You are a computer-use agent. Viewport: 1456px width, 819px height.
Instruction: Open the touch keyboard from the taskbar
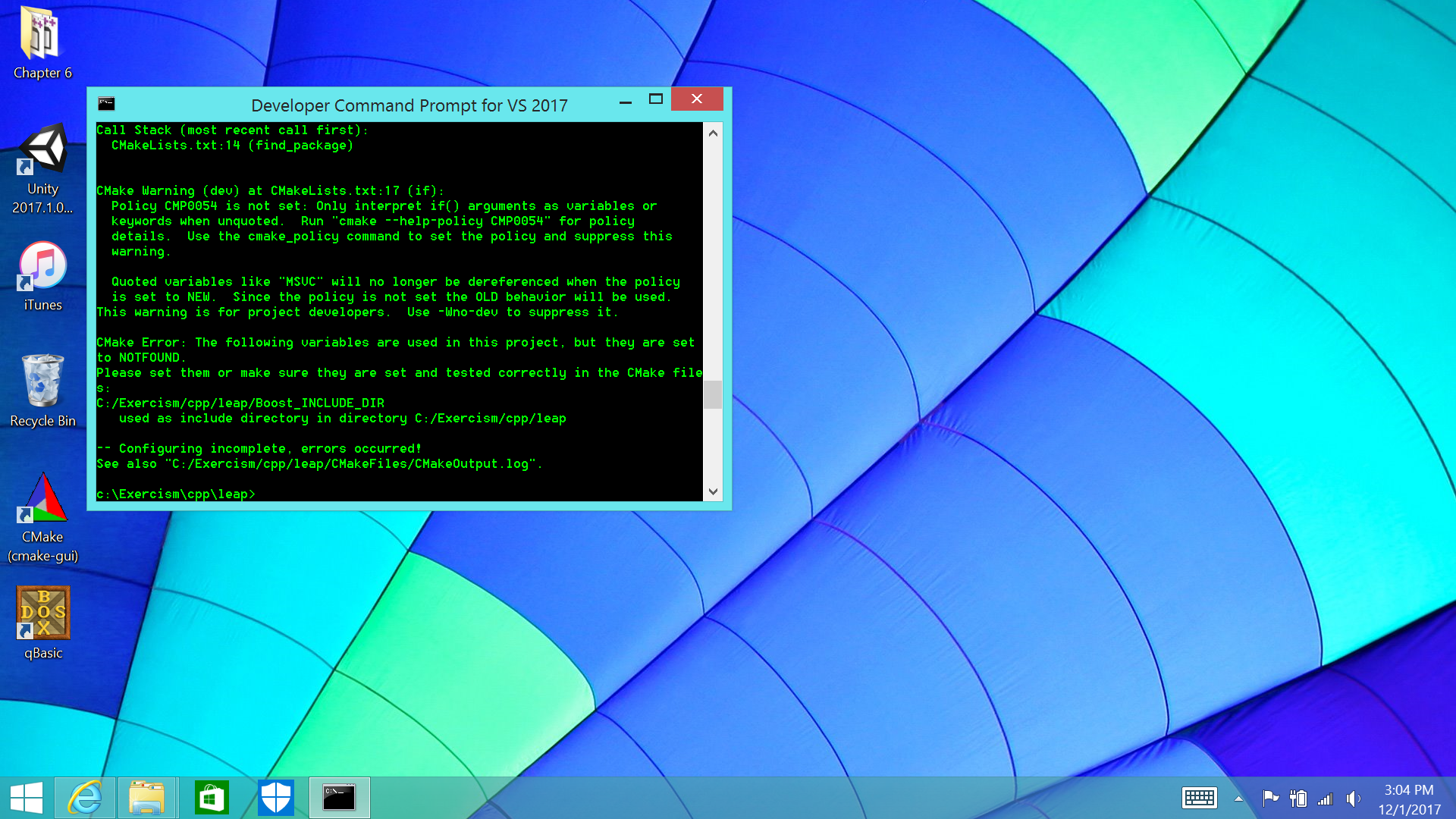pyautogui.click(x=1199, y=798)
